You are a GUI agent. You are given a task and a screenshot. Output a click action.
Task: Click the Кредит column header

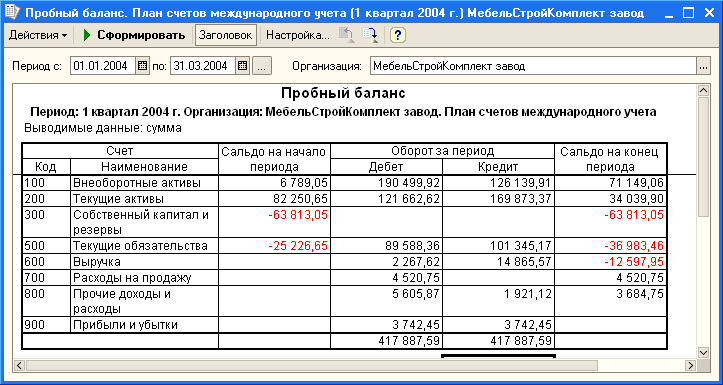pos(498,166)
